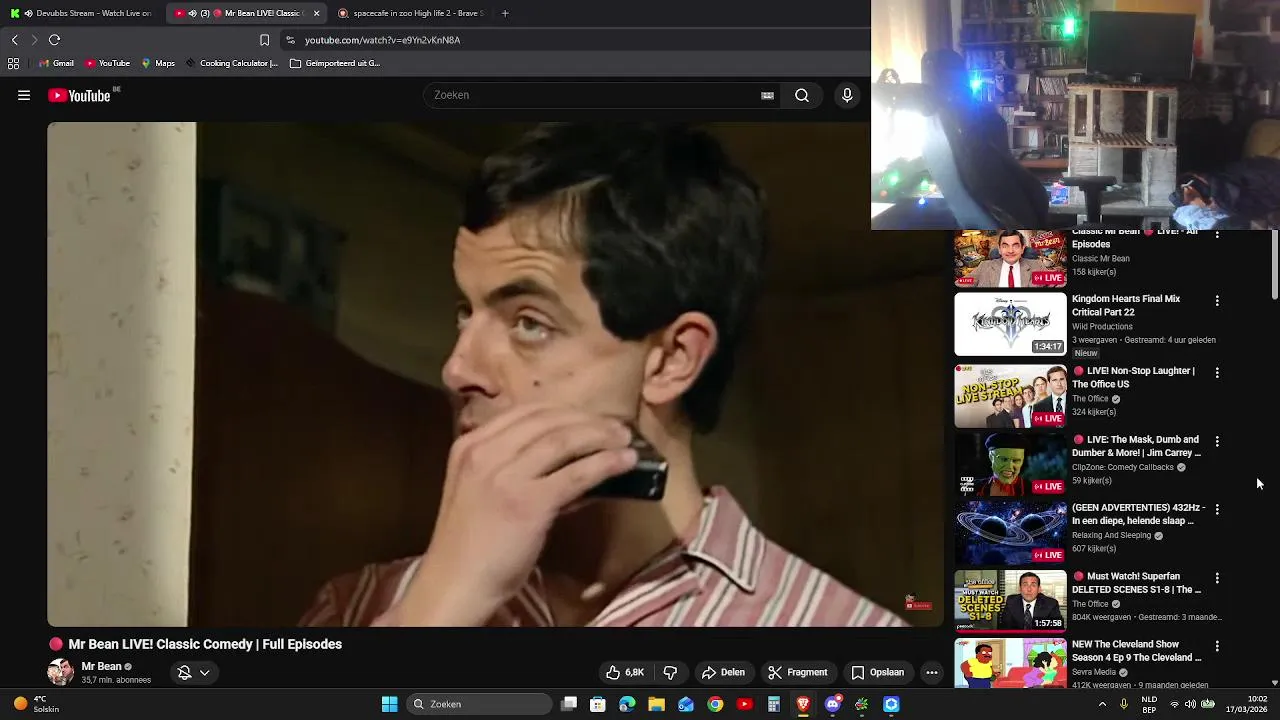Open options for the Mask, Dumb and Dumber stream
The image size is (1280, 720).
coord(1217,442)
